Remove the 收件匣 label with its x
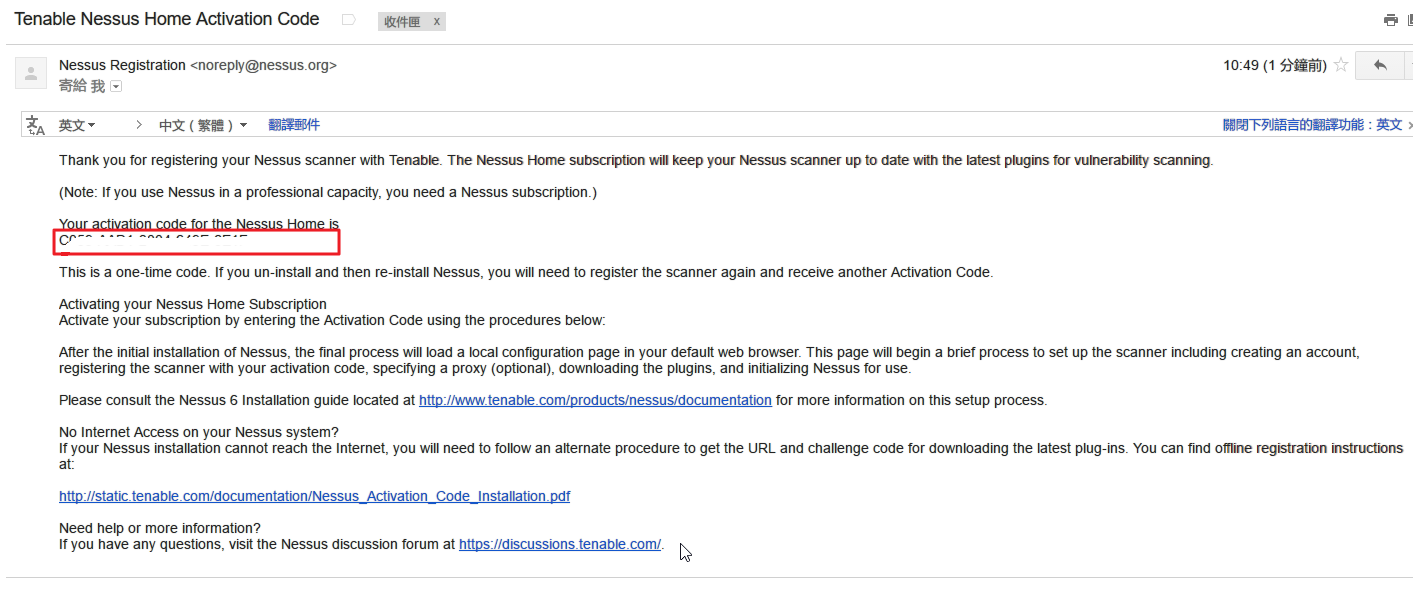 (436, 21)
